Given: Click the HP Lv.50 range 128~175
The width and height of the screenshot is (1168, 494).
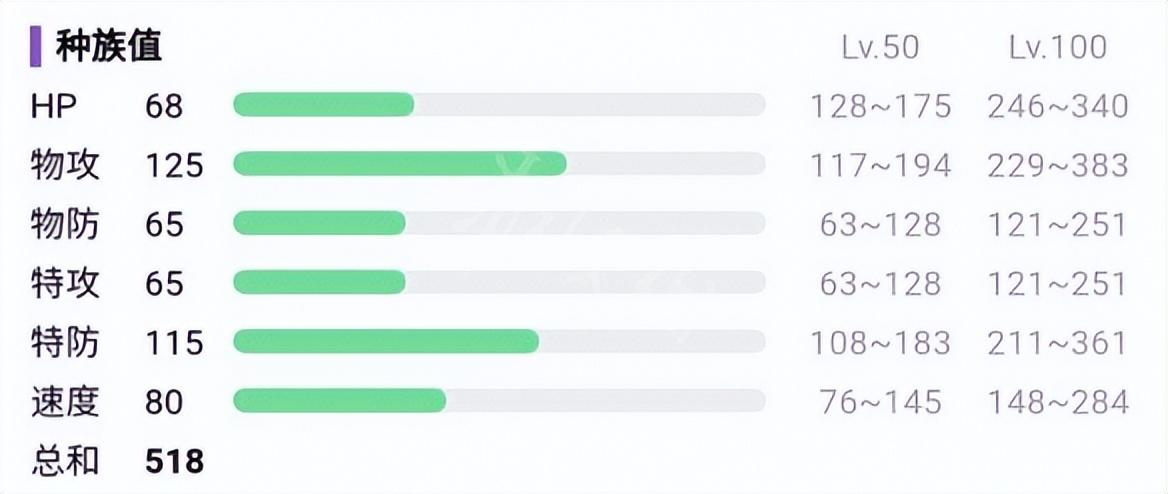Looking at the screenshot, I should coord(880,107).
